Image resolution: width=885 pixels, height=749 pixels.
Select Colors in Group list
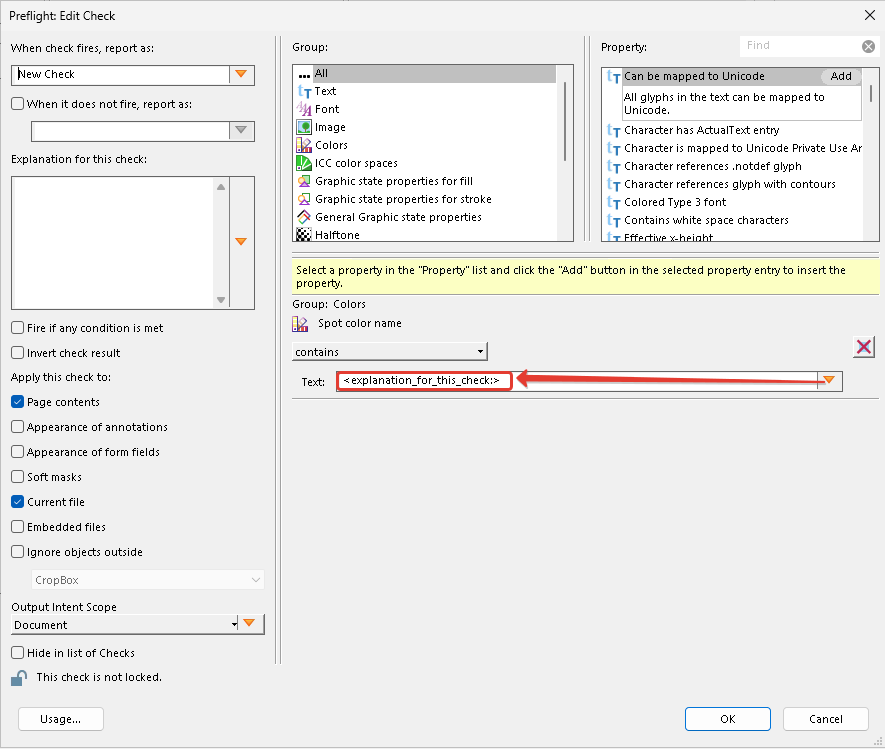tap(331, 145)
